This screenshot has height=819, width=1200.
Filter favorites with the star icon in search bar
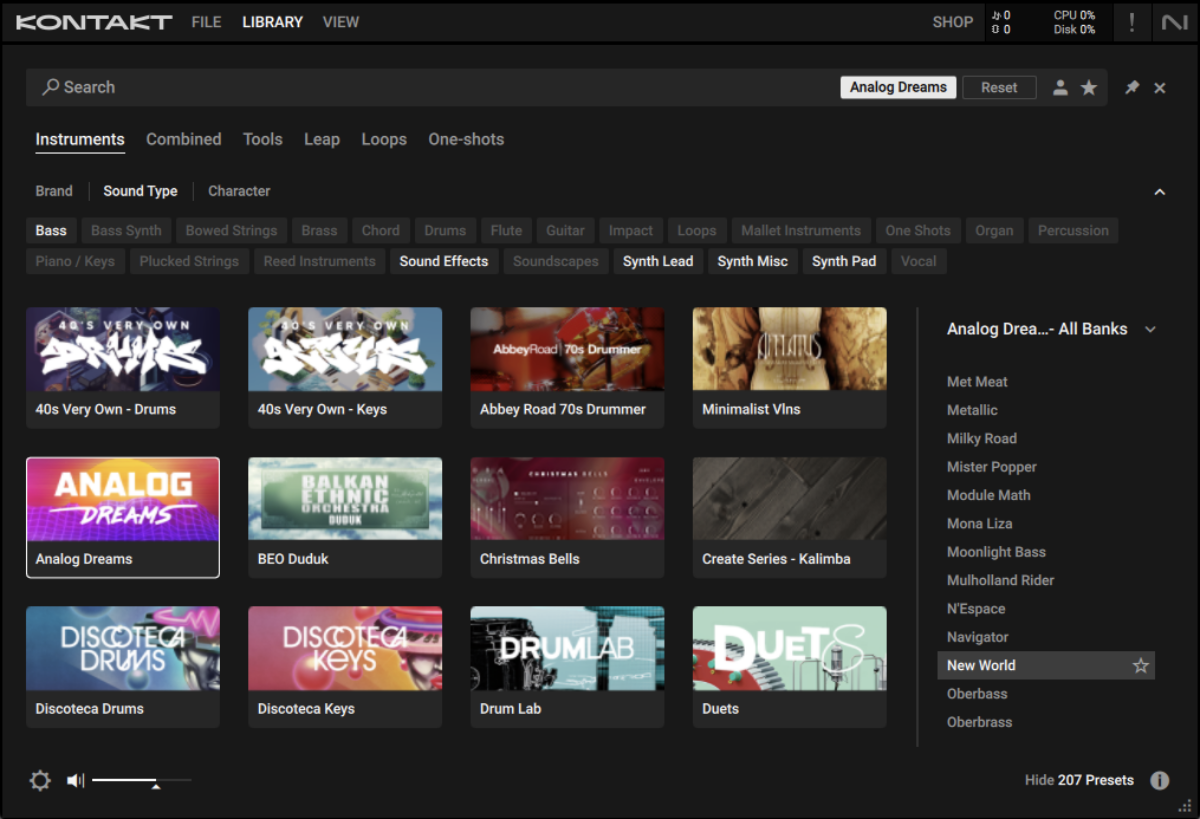[1089, 88]
